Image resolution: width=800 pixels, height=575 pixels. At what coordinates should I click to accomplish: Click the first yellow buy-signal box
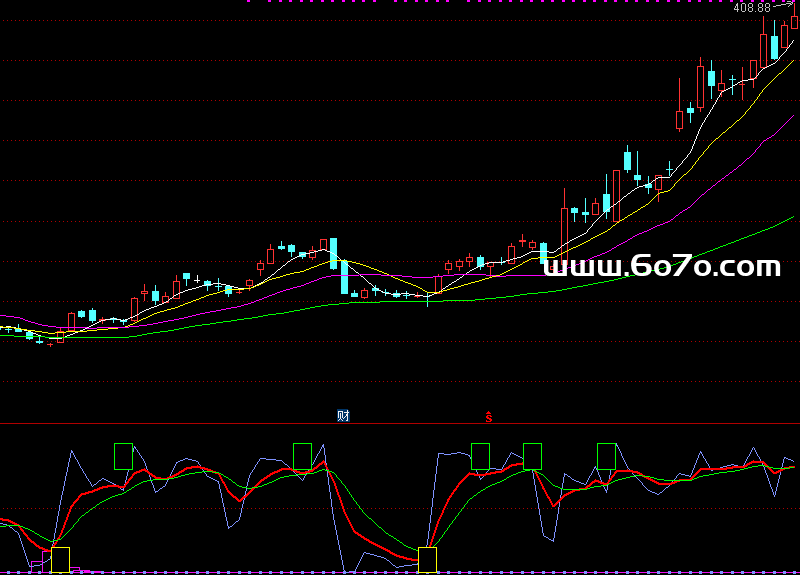click(x=60, y=559)
